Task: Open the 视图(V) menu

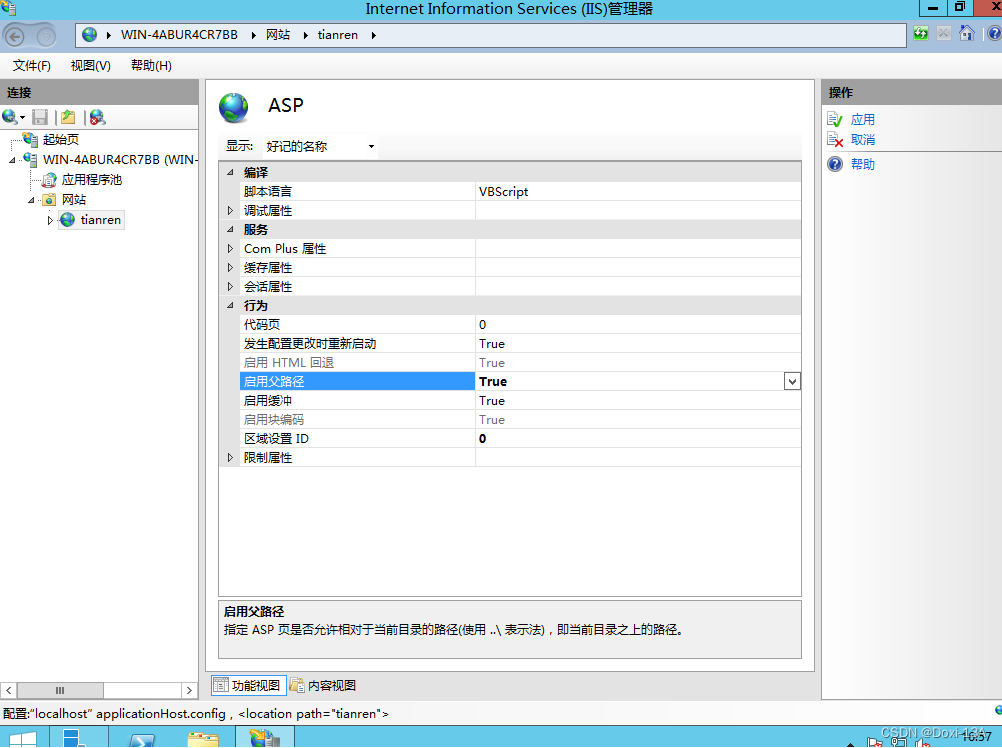Action: point(90,66)
